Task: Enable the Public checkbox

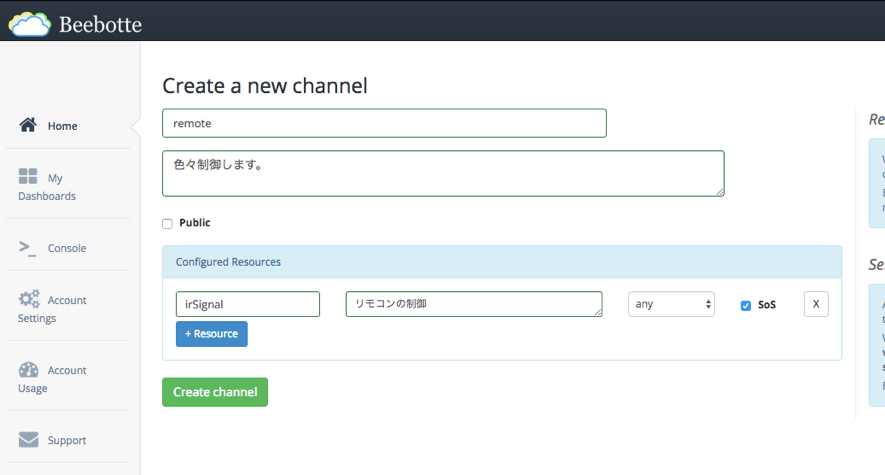Action: point(167,223)
